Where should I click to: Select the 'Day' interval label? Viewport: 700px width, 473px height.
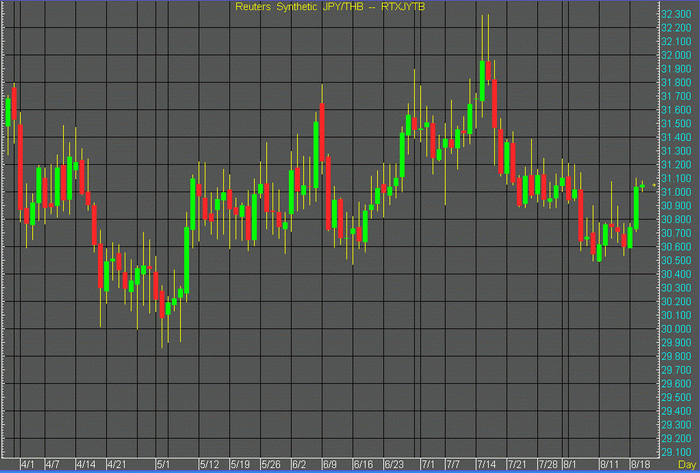click(x=687, y=465)
